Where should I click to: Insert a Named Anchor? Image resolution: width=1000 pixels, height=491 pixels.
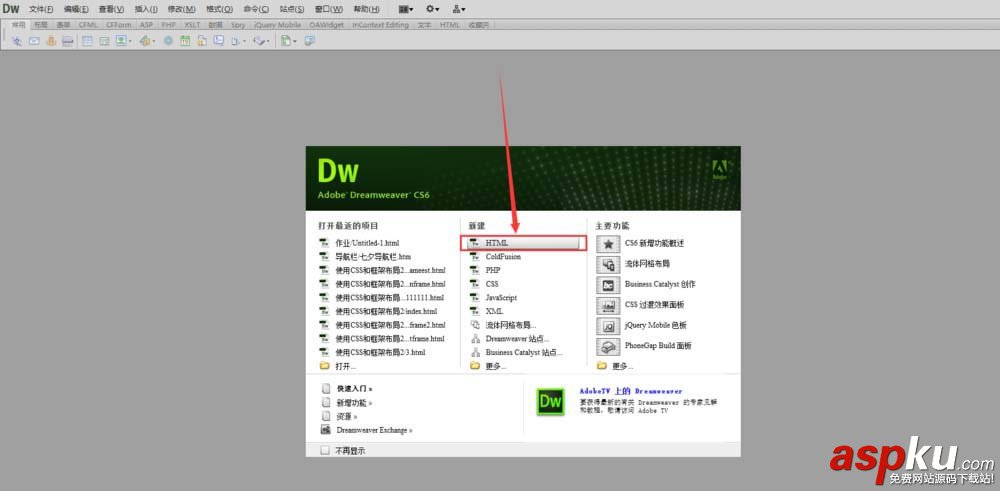(x=51, y=41)
